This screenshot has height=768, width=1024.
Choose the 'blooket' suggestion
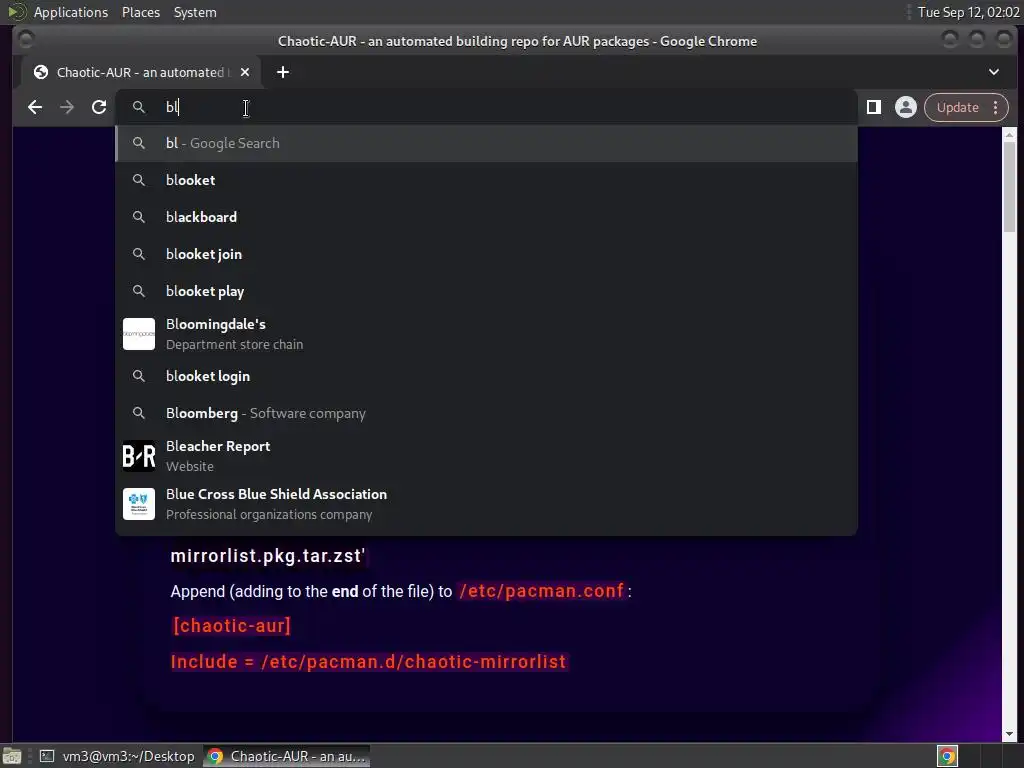tap(487, 180)
